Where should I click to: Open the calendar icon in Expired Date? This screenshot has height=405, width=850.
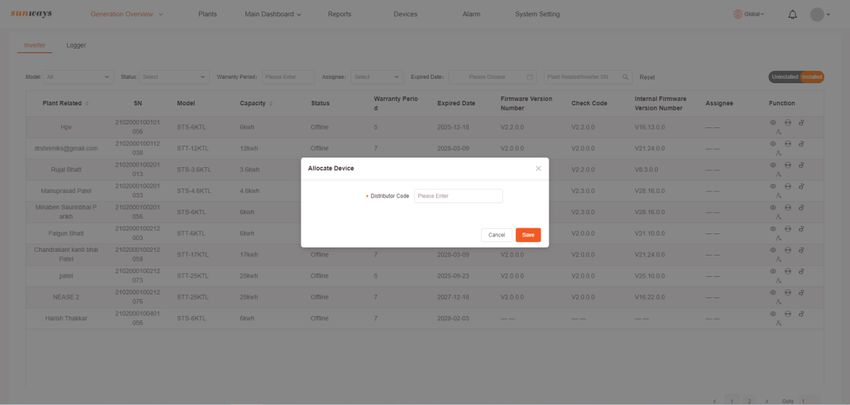(530, 77)
